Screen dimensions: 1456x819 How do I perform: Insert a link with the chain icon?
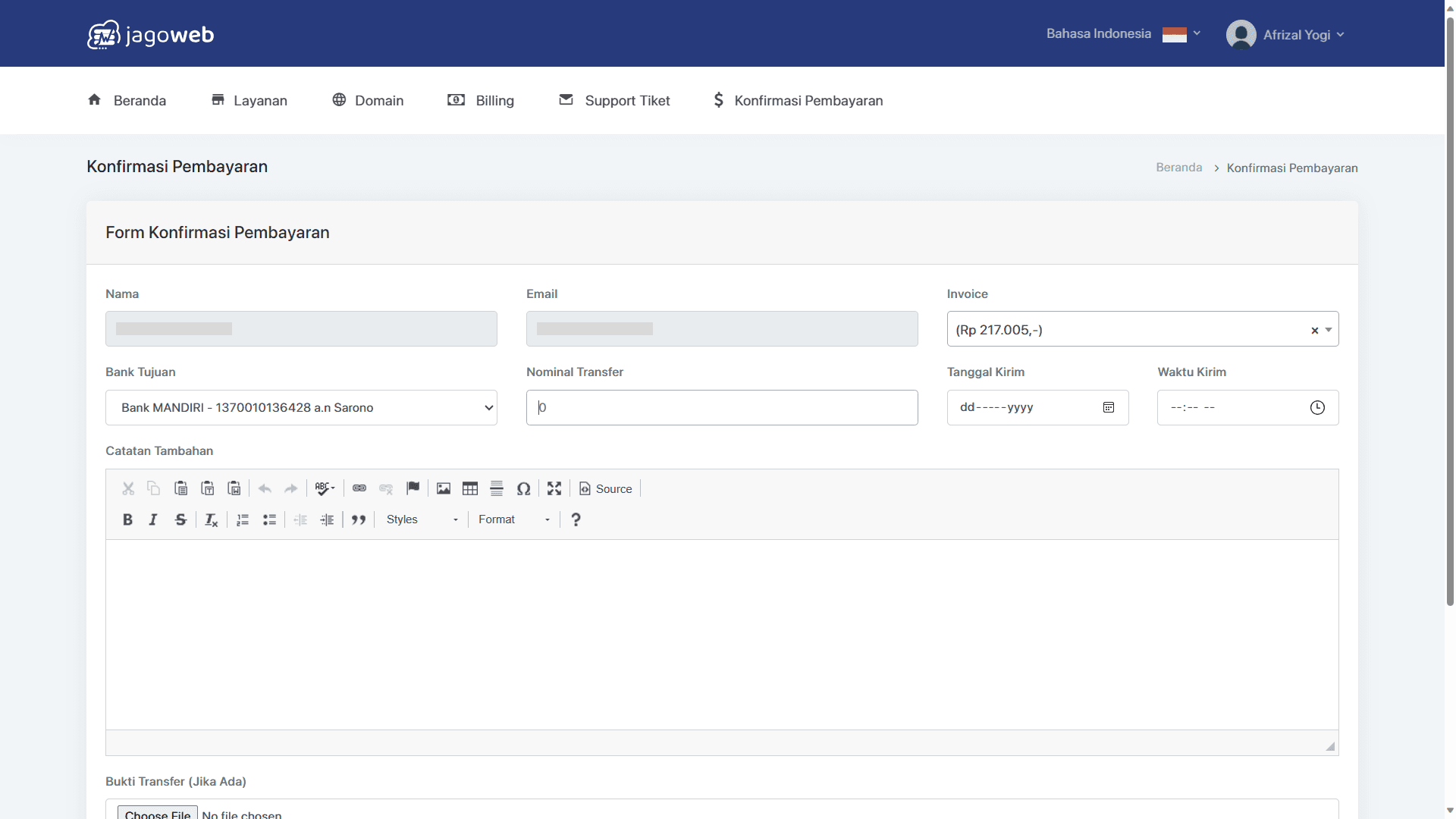click(x=359, y=489)
